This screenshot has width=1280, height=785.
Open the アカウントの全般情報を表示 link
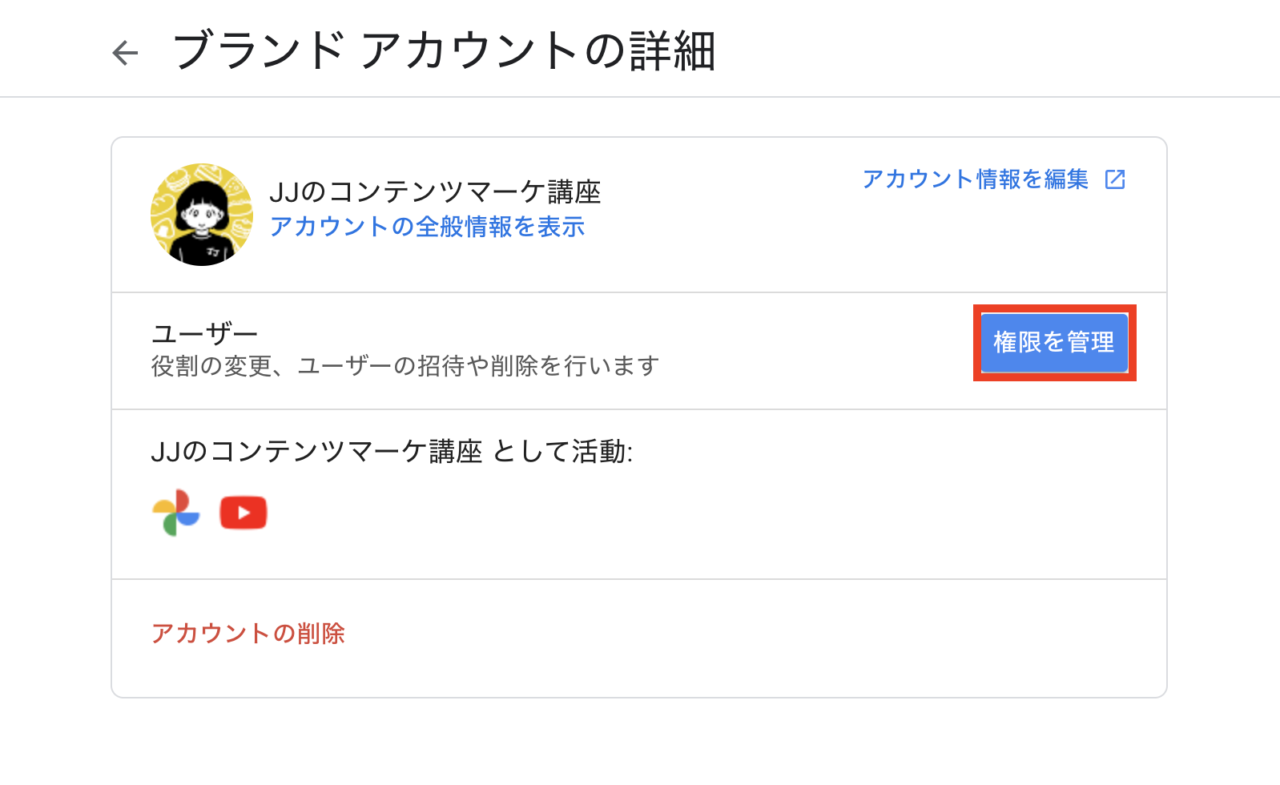(427, 227)
